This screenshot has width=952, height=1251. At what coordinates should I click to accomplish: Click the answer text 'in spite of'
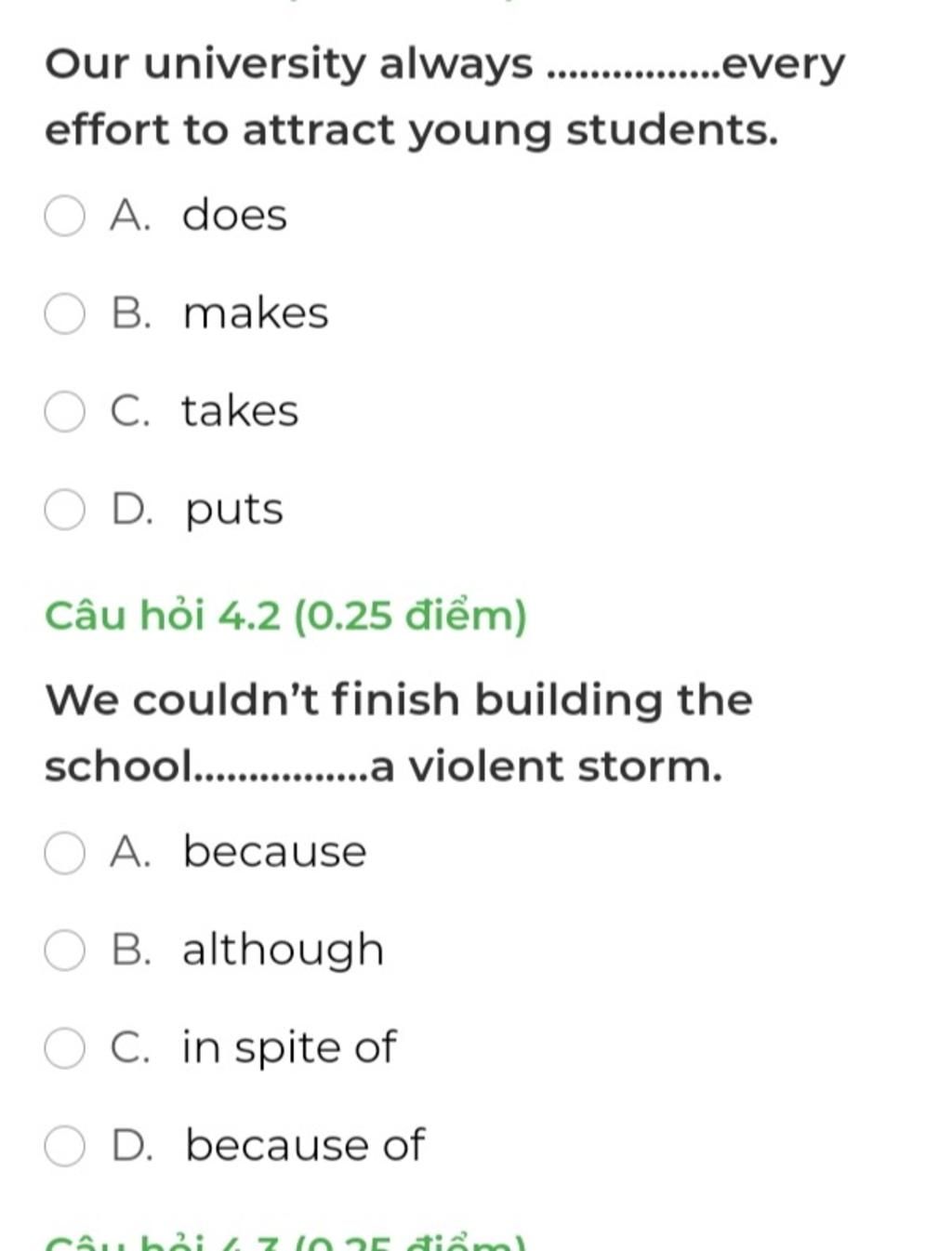pyautogui.click(x=289, y=1048)
